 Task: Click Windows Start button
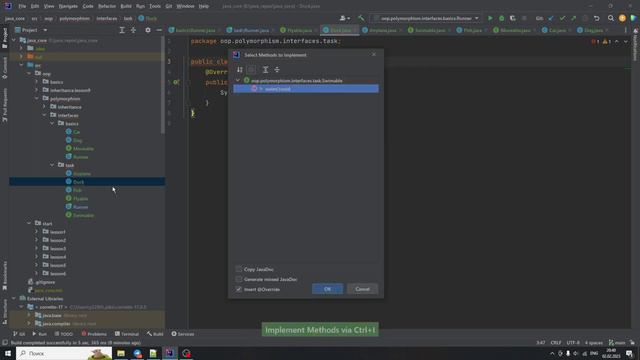tap(8, 353)
